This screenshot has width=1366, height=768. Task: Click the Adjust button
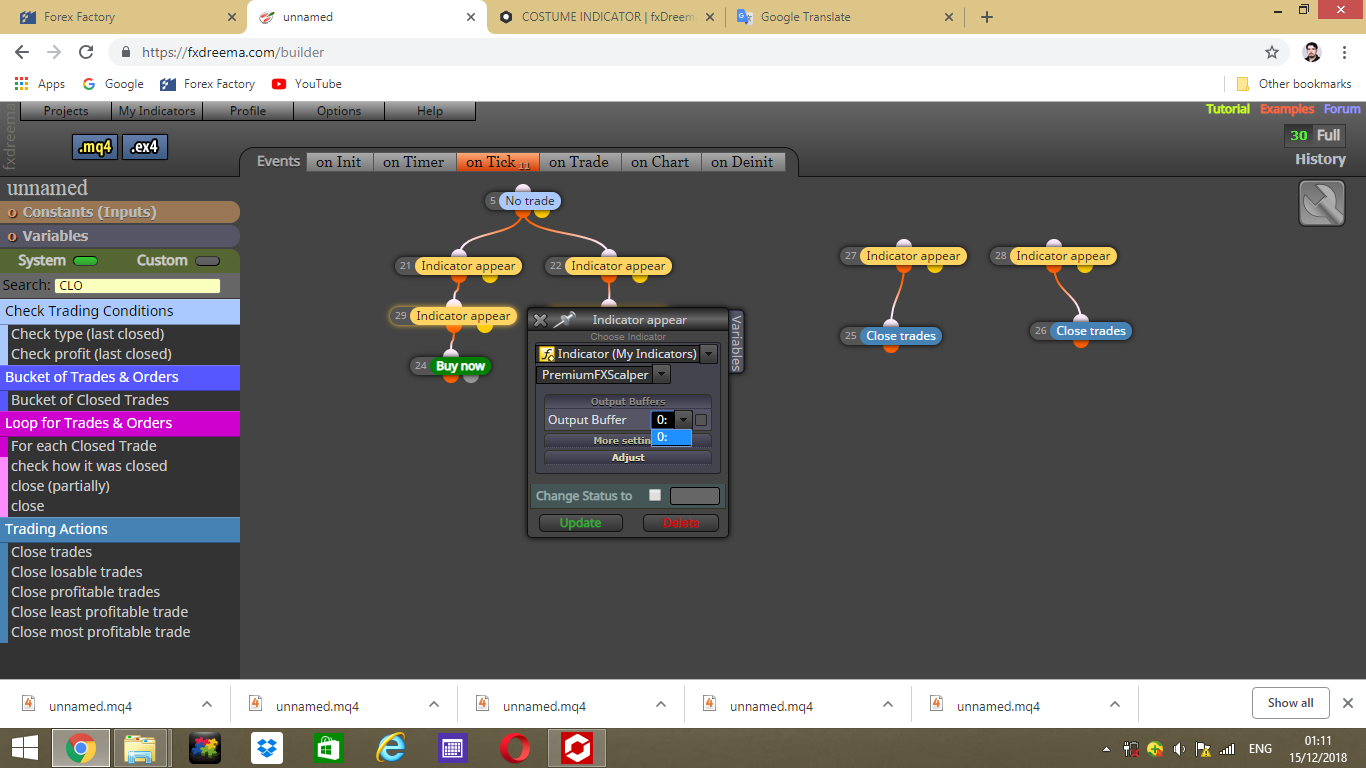tap(628, 457)
